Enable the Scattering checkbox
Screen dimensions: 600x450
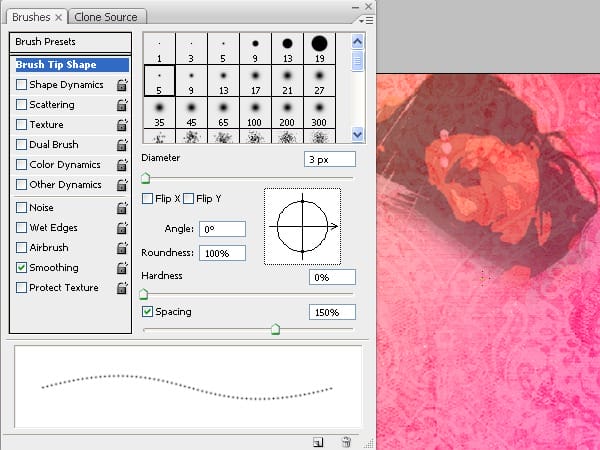(21, 104)
